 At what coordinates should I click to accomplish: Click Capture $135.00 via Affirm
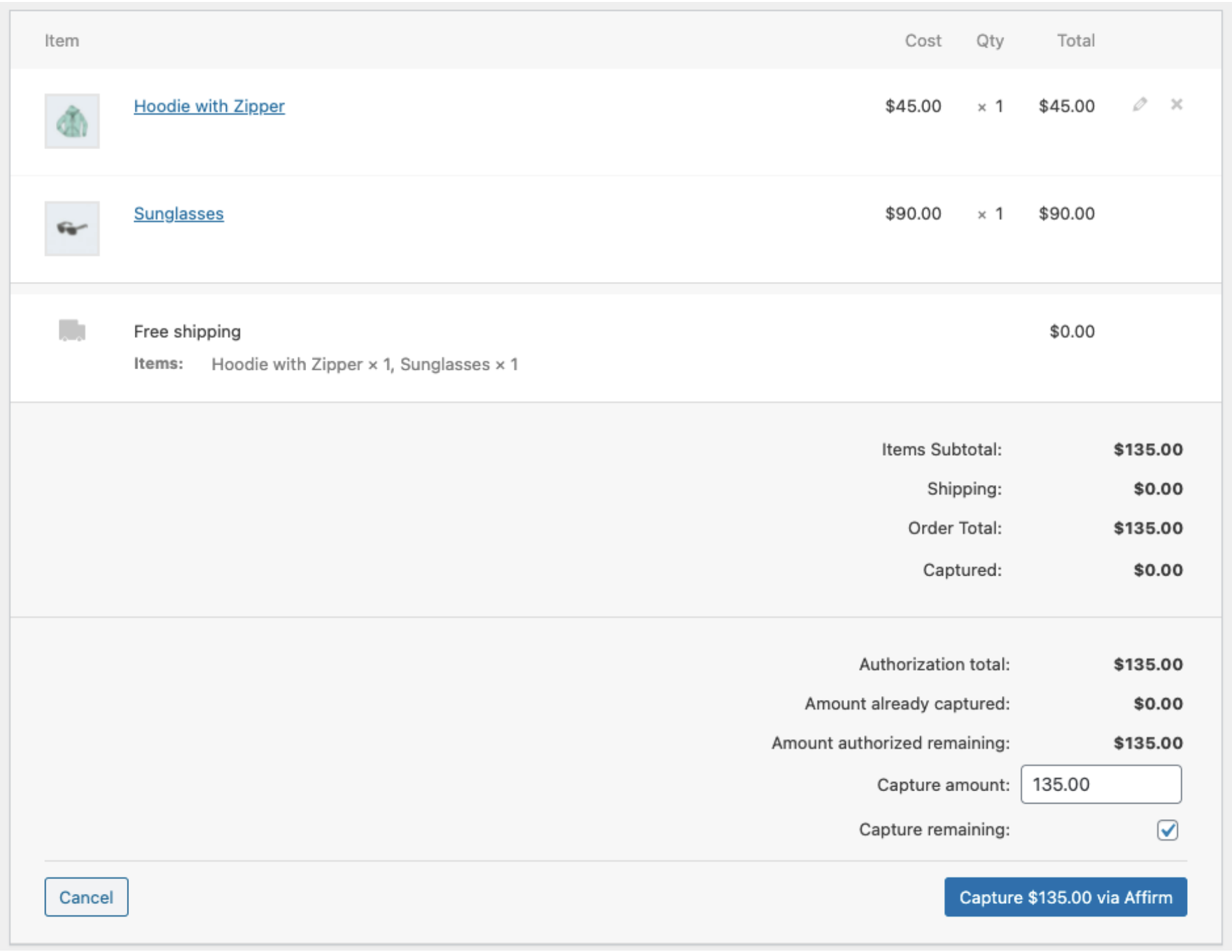[x=1064, y=897]
